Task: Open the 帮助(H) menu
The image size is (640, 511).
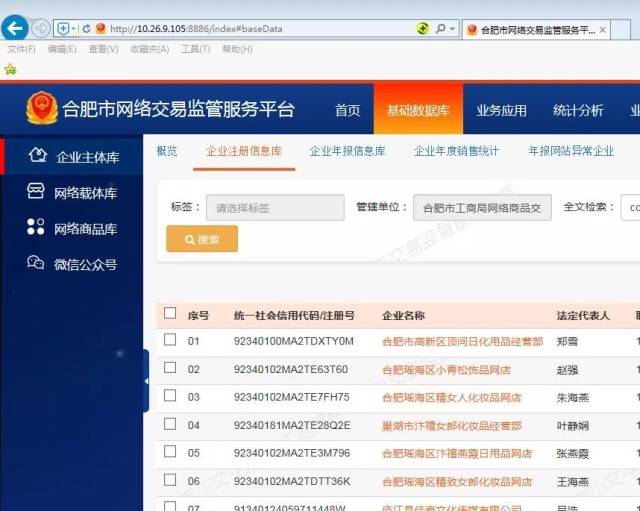Action: (237, 49)
